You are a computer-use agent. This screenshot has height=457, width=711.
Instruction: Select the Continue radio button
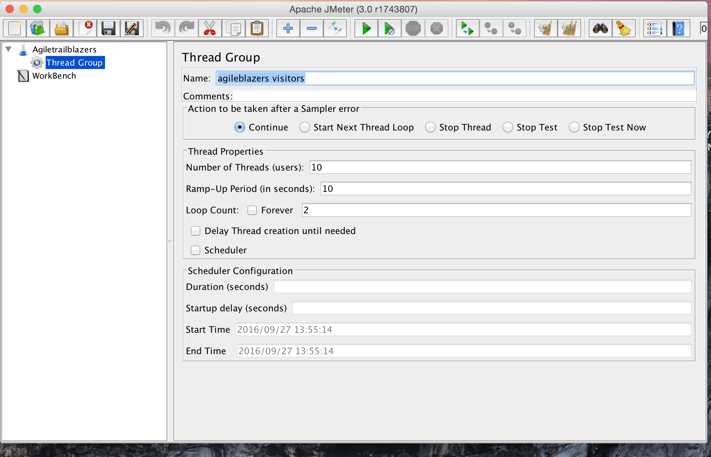pos(239,127)
